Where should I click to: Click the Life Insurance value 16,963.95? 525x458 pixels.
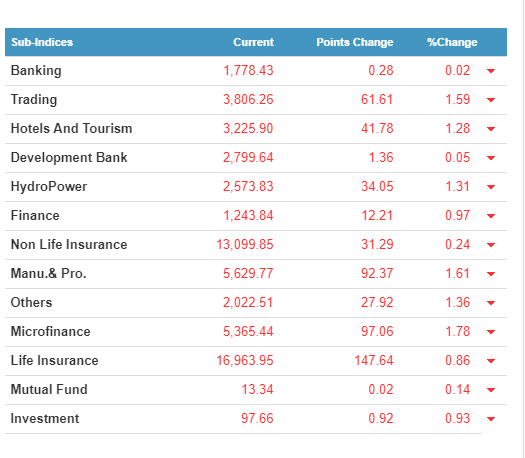[245, 361]
